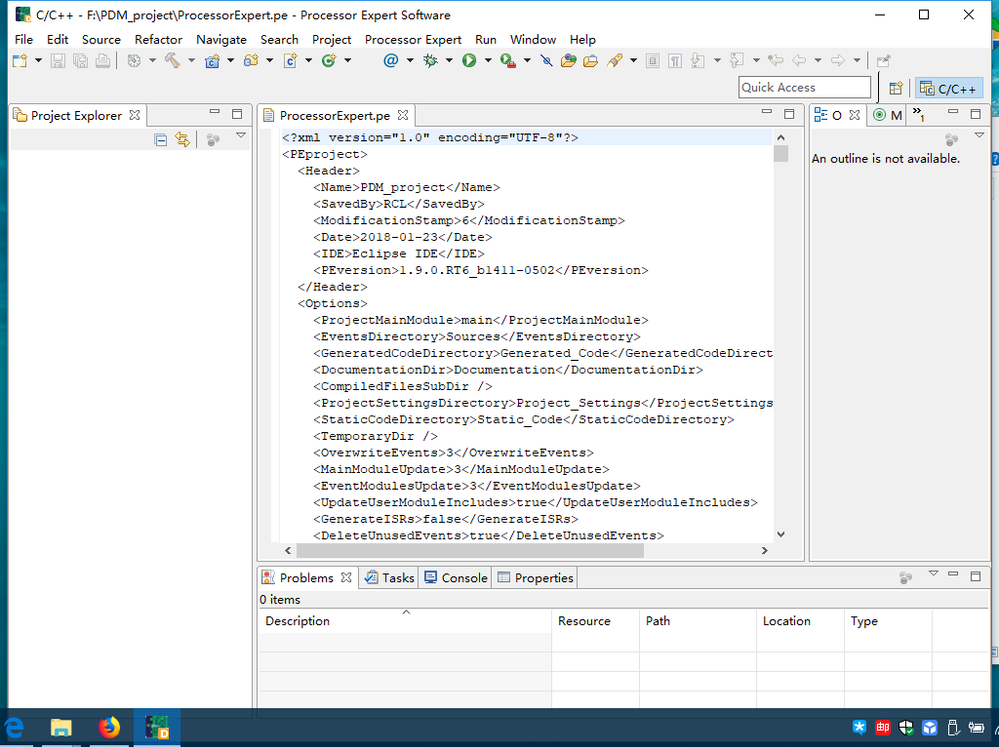Click the Pin Editor icon

[x=883, y=61]
